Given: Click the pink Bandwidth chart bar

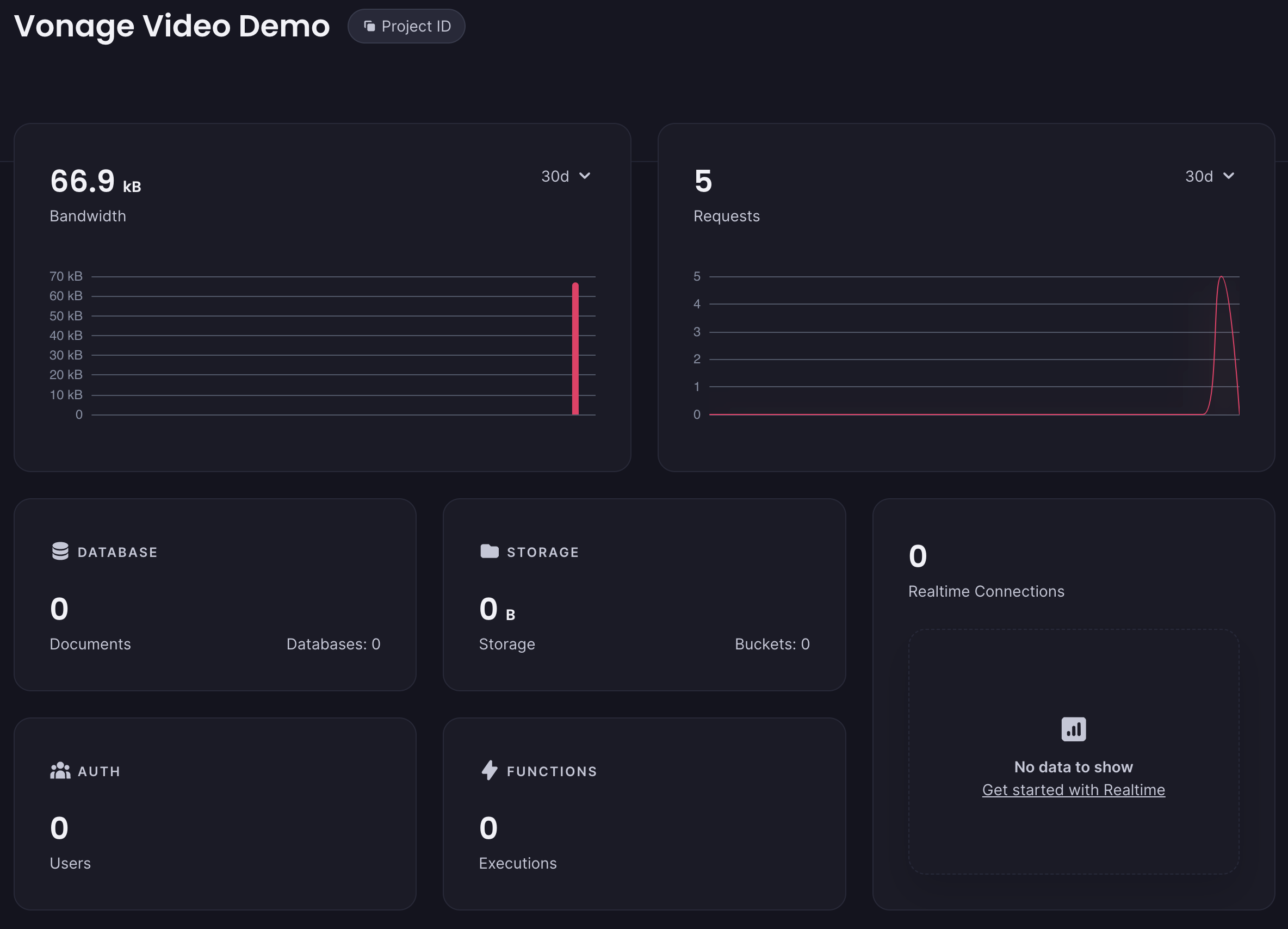Looking at the screenshot, I should pos(575,349).
